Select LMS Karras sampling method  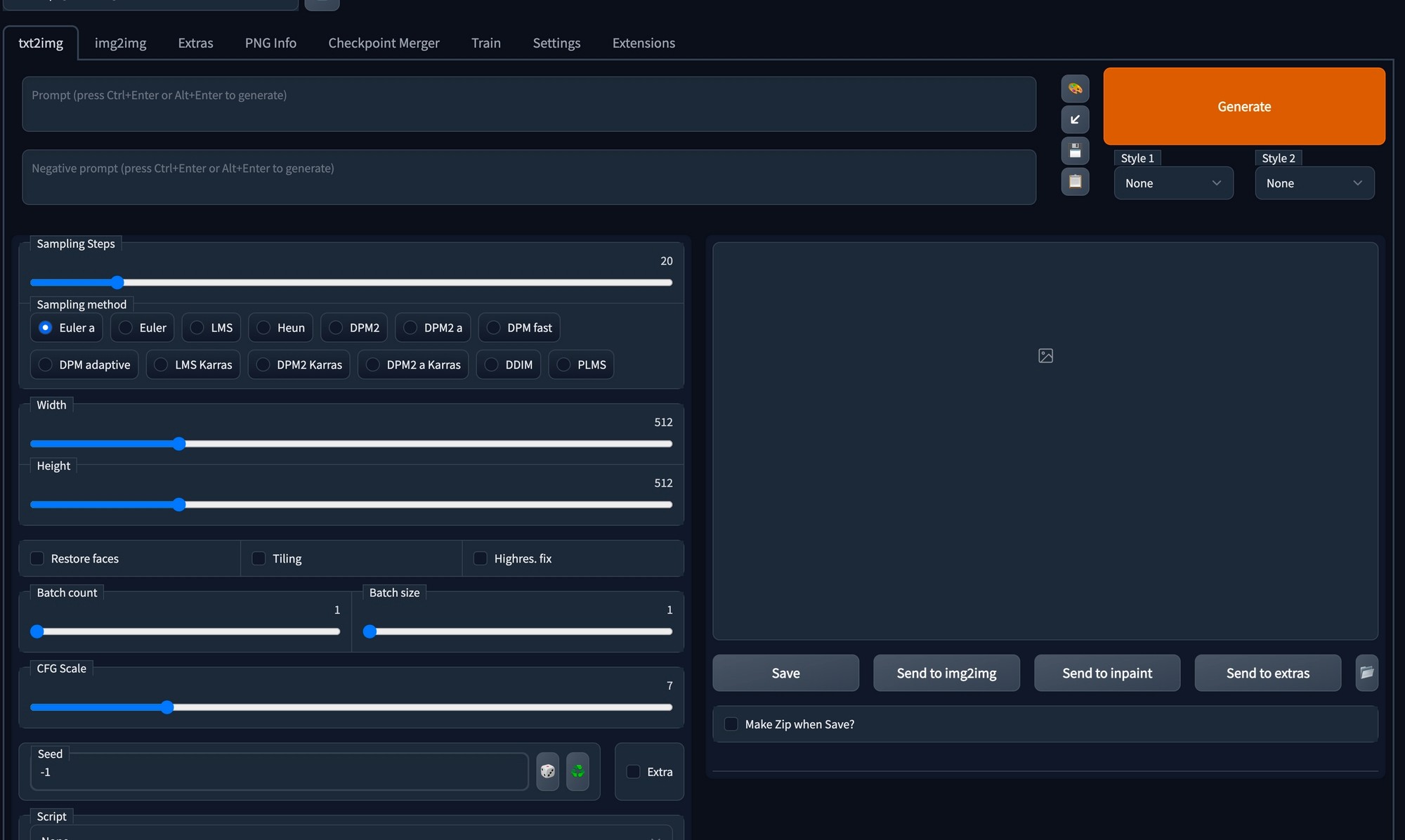click(193, 365)
